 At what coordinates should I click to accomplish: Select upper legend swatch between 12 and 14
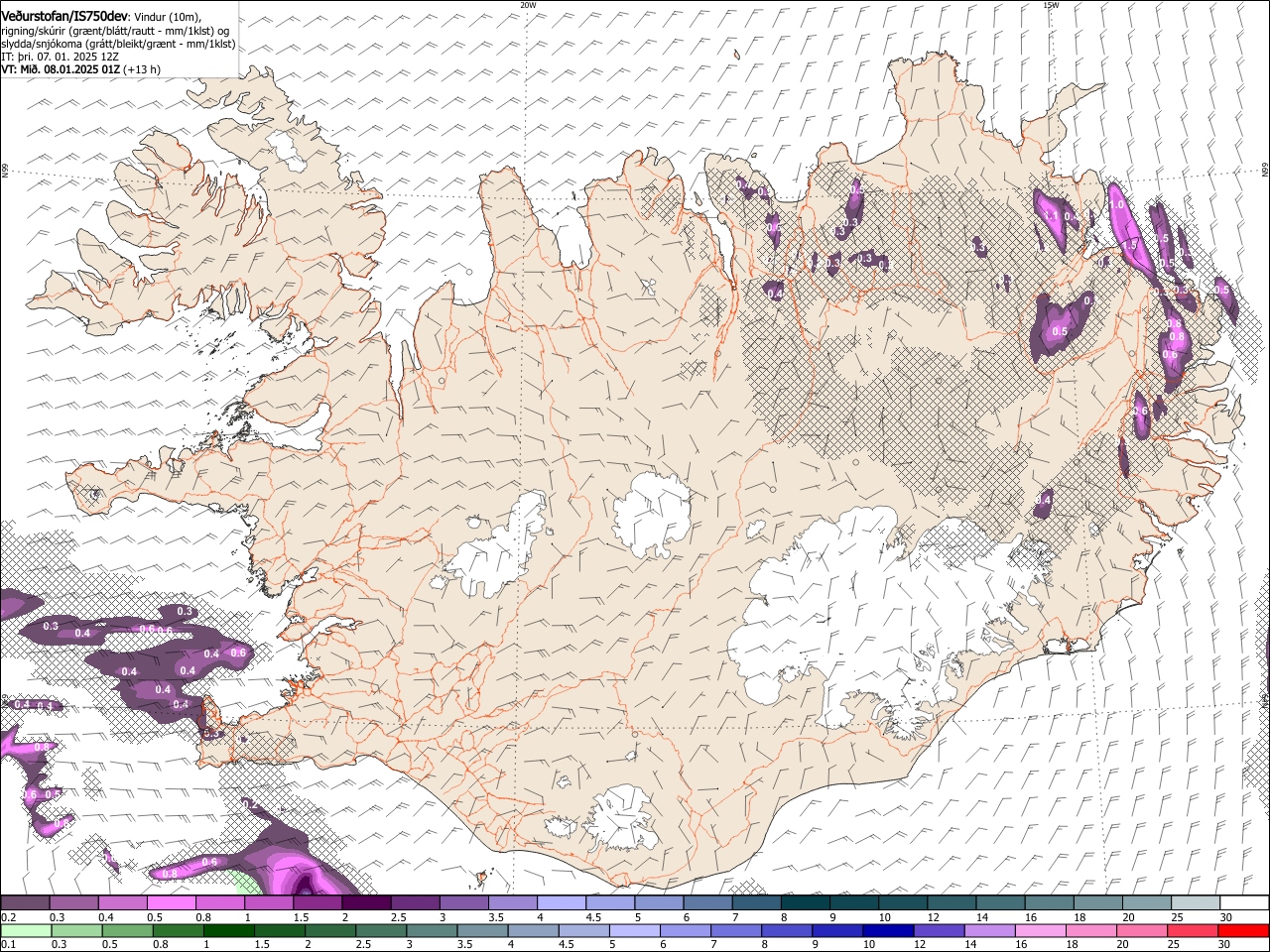coord(952,903)
